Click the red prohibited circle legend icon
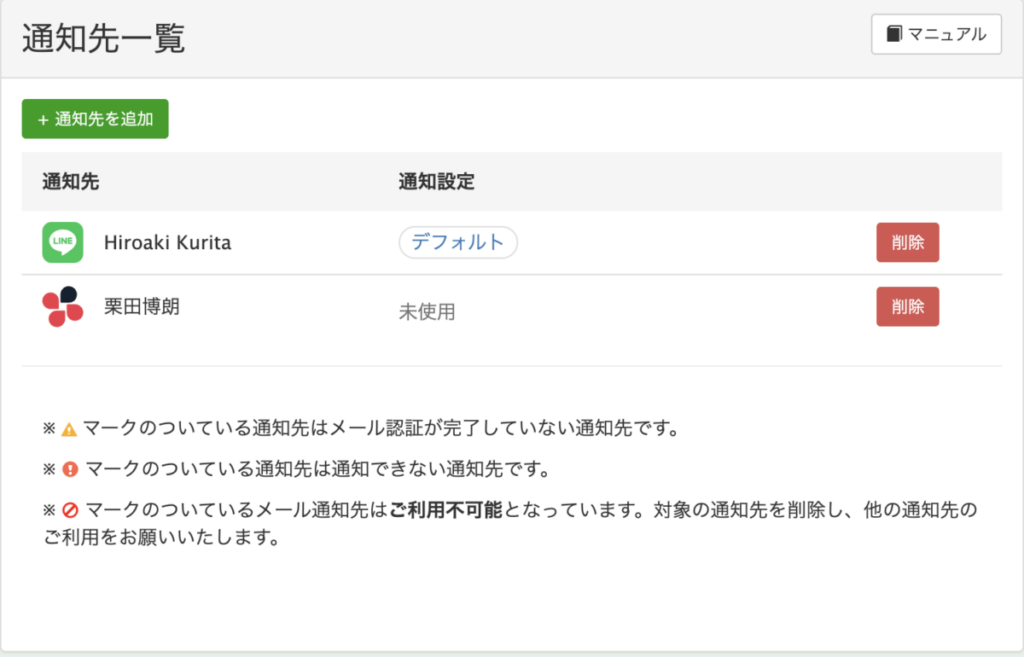The height and width of the screenshot is (657, 1024). pos(70,510)
